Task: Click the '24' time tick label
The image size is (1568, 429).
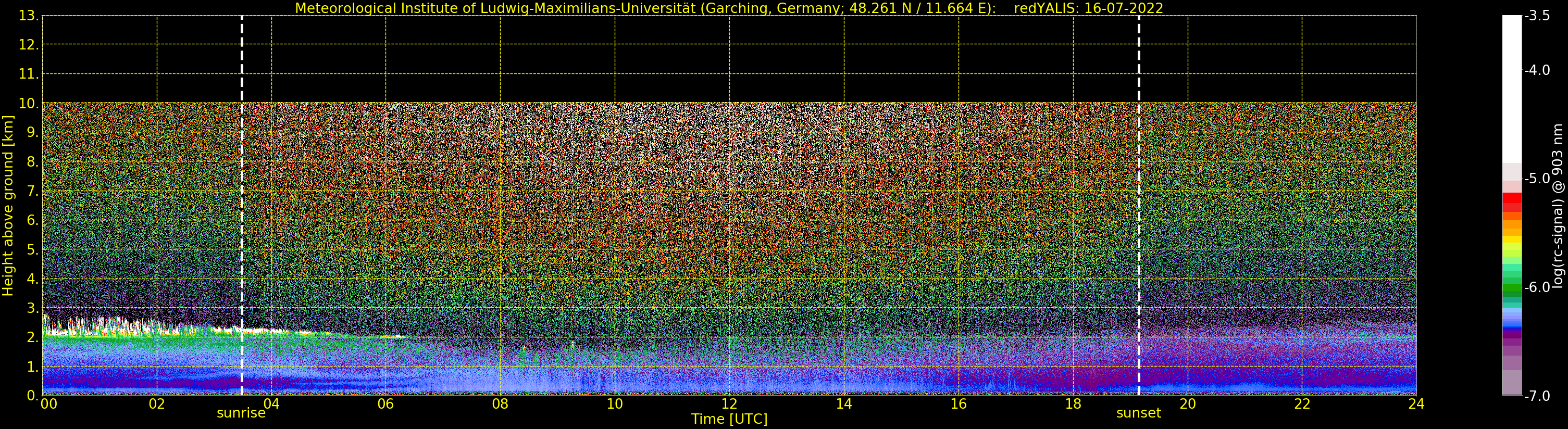Action: (1416, 403)
